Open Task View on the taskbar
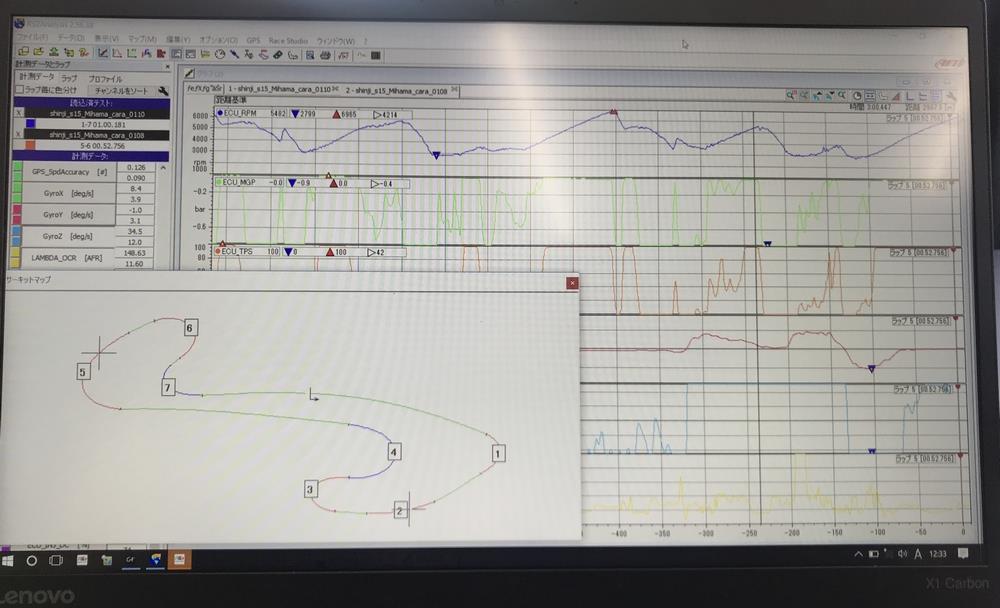 coord(56,561)
